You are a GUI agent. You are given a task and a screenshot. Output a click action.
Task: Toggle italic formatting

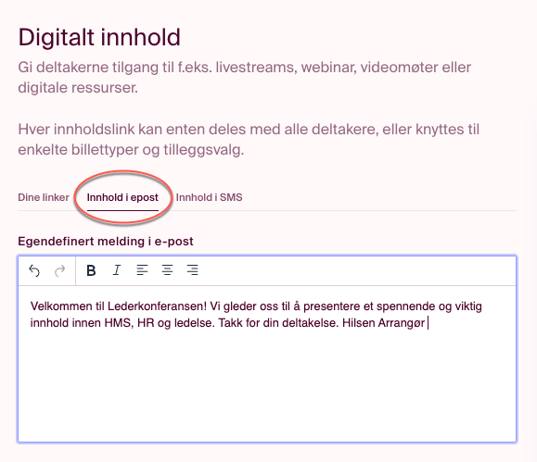coord(117,271)
